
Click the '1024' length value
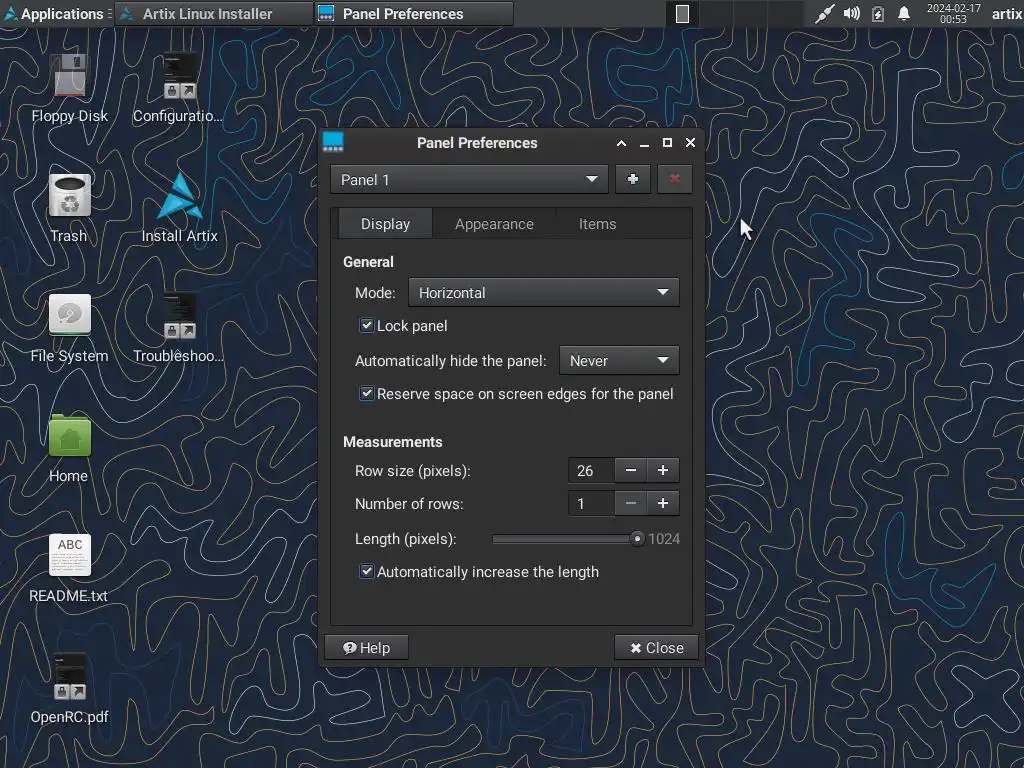pyautogui.click(x=664, y=539)
